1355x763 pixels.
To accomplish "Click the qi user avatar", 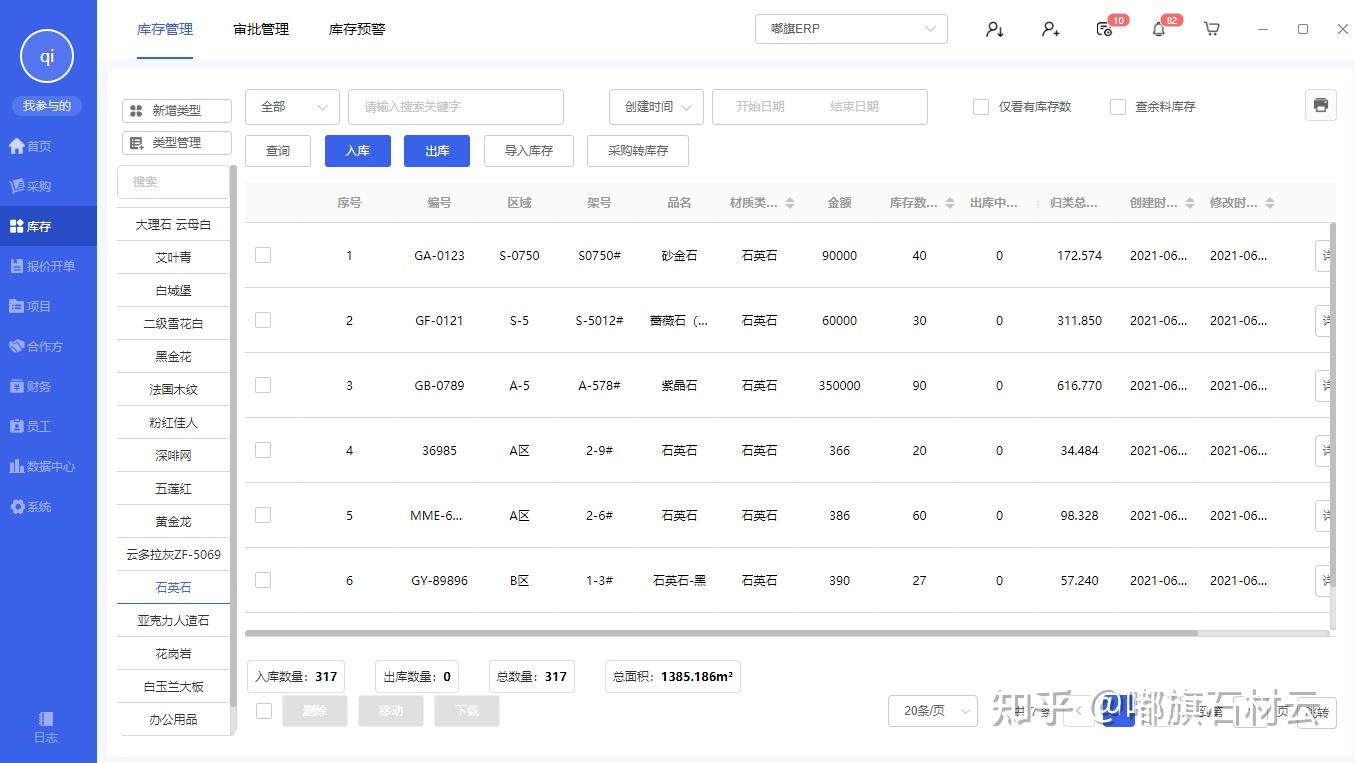I will pos(47,57).
